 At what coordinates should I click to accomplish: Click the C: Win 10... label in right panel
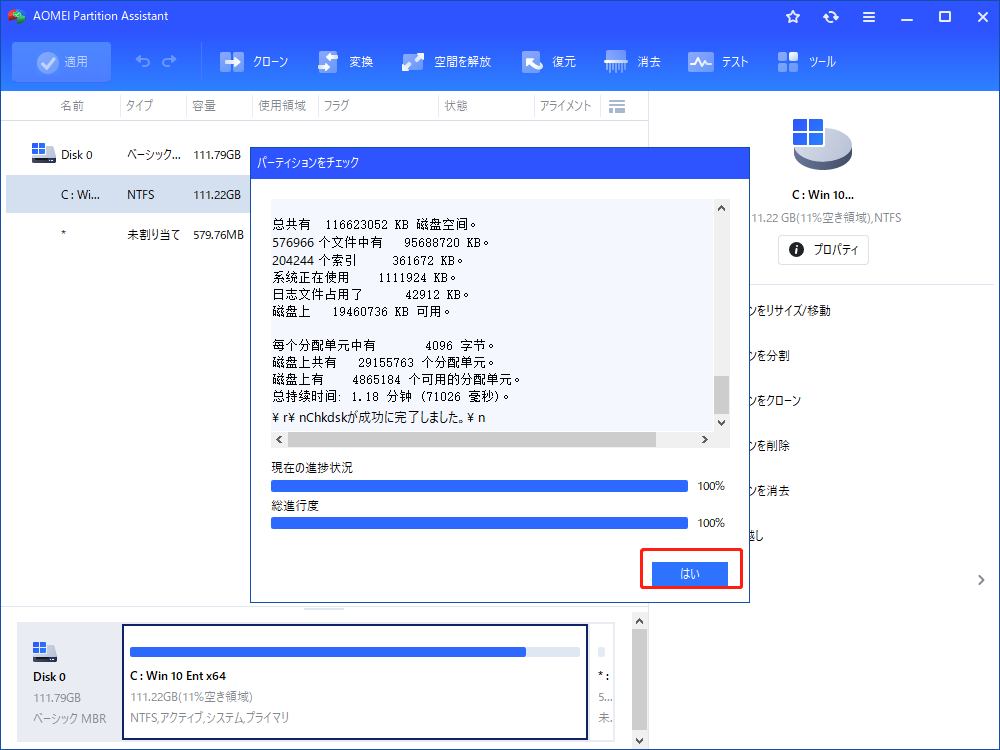pos(823,195)
